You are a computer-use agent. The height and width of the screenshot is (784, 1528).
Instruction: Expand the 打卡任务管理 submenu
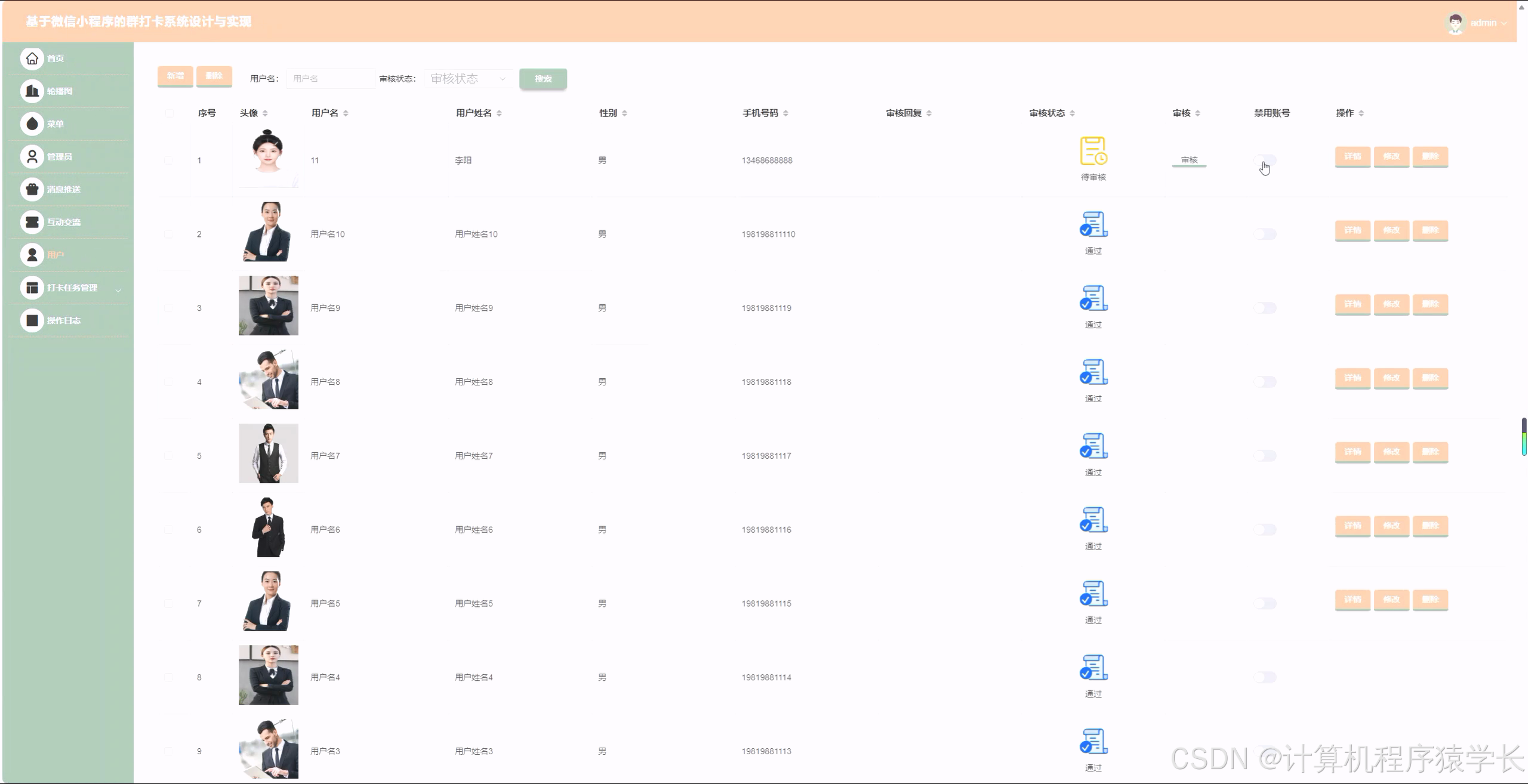click(x=118, y=290)
